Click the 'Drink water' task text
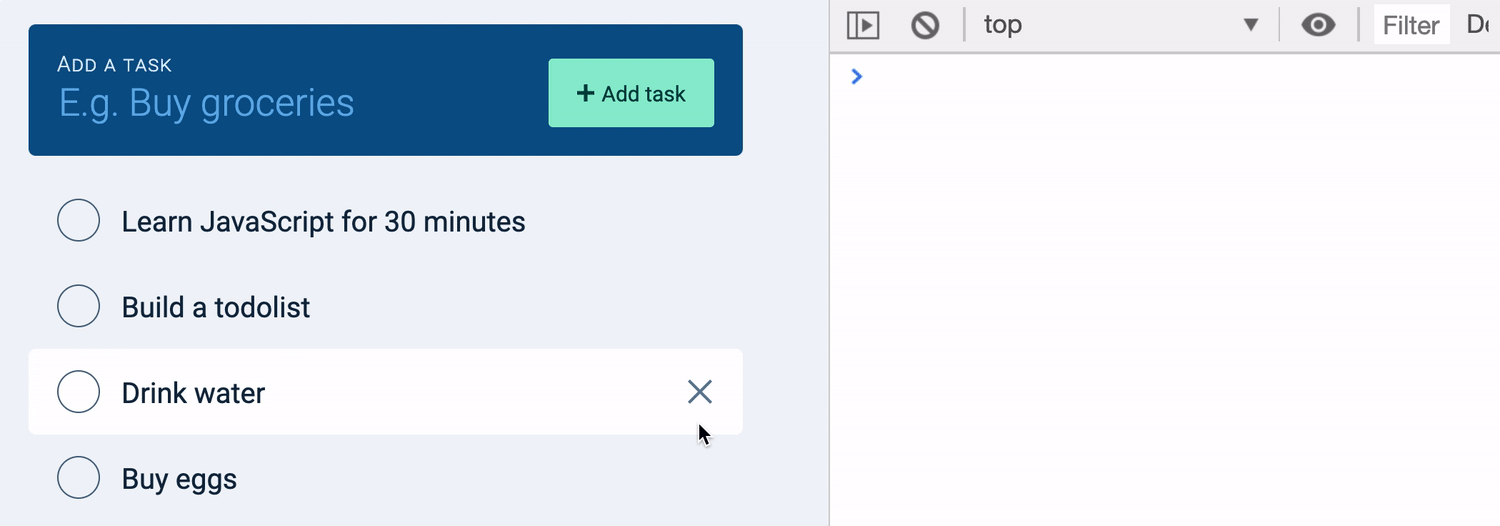This screenshot has width=1500, height=526. pyautogui.click(x=193, y=393)
